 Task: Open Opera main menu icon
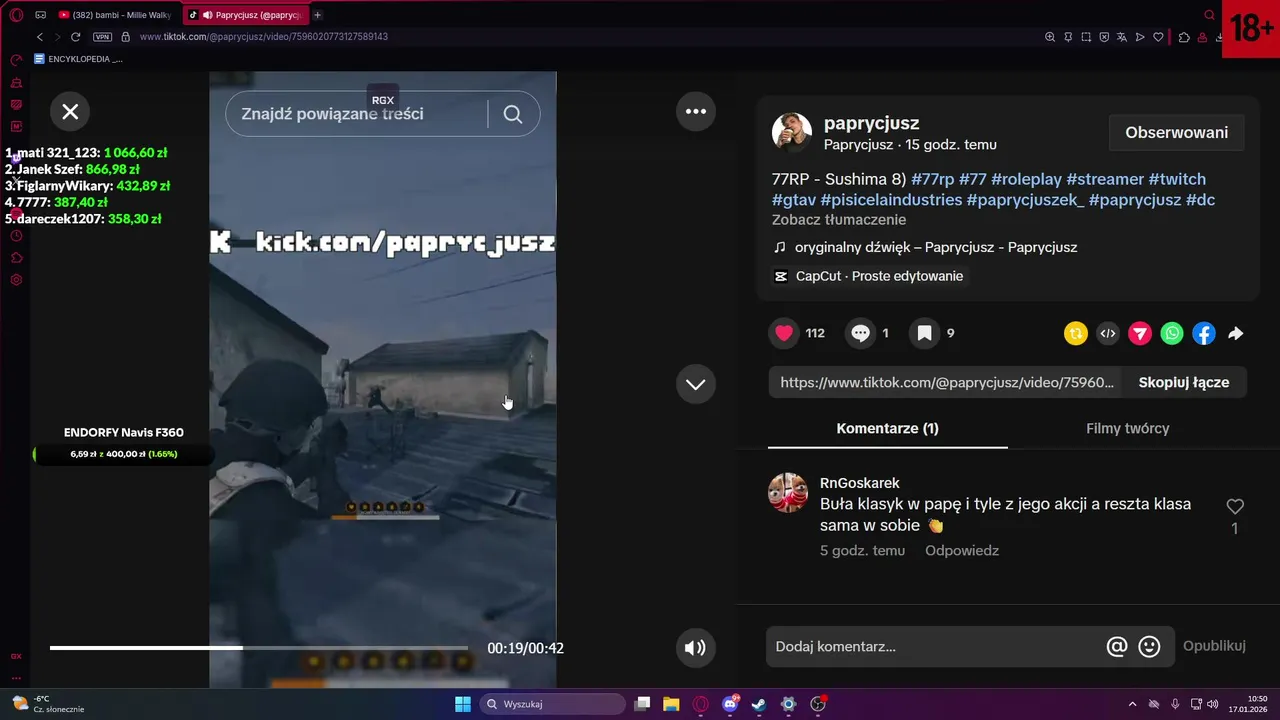pyautogui.click(x=16, y=15)
